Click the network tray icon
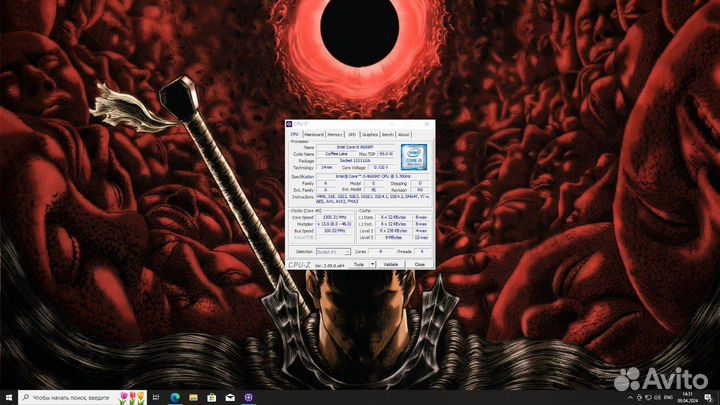 pyautogui.click(x=648, y=397)
